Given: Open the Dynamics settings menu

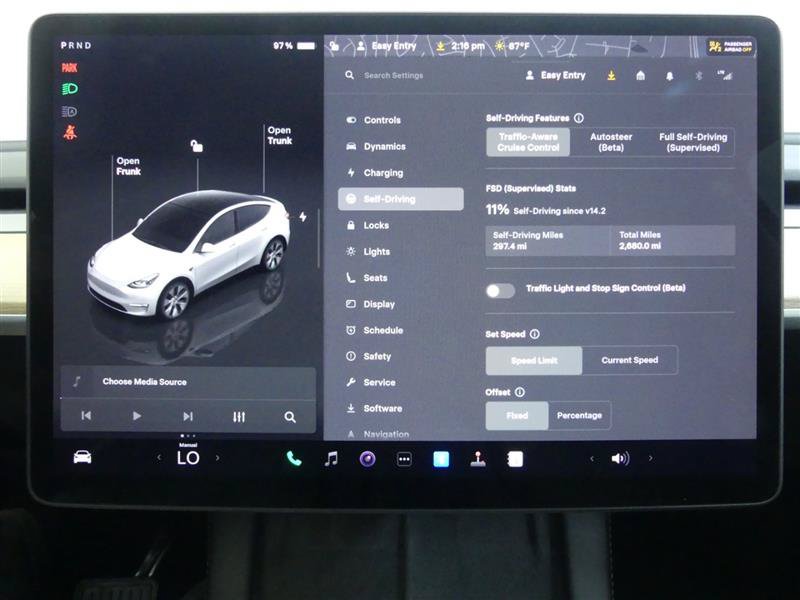Looking at the screenshot, I should tap(401, 146).
